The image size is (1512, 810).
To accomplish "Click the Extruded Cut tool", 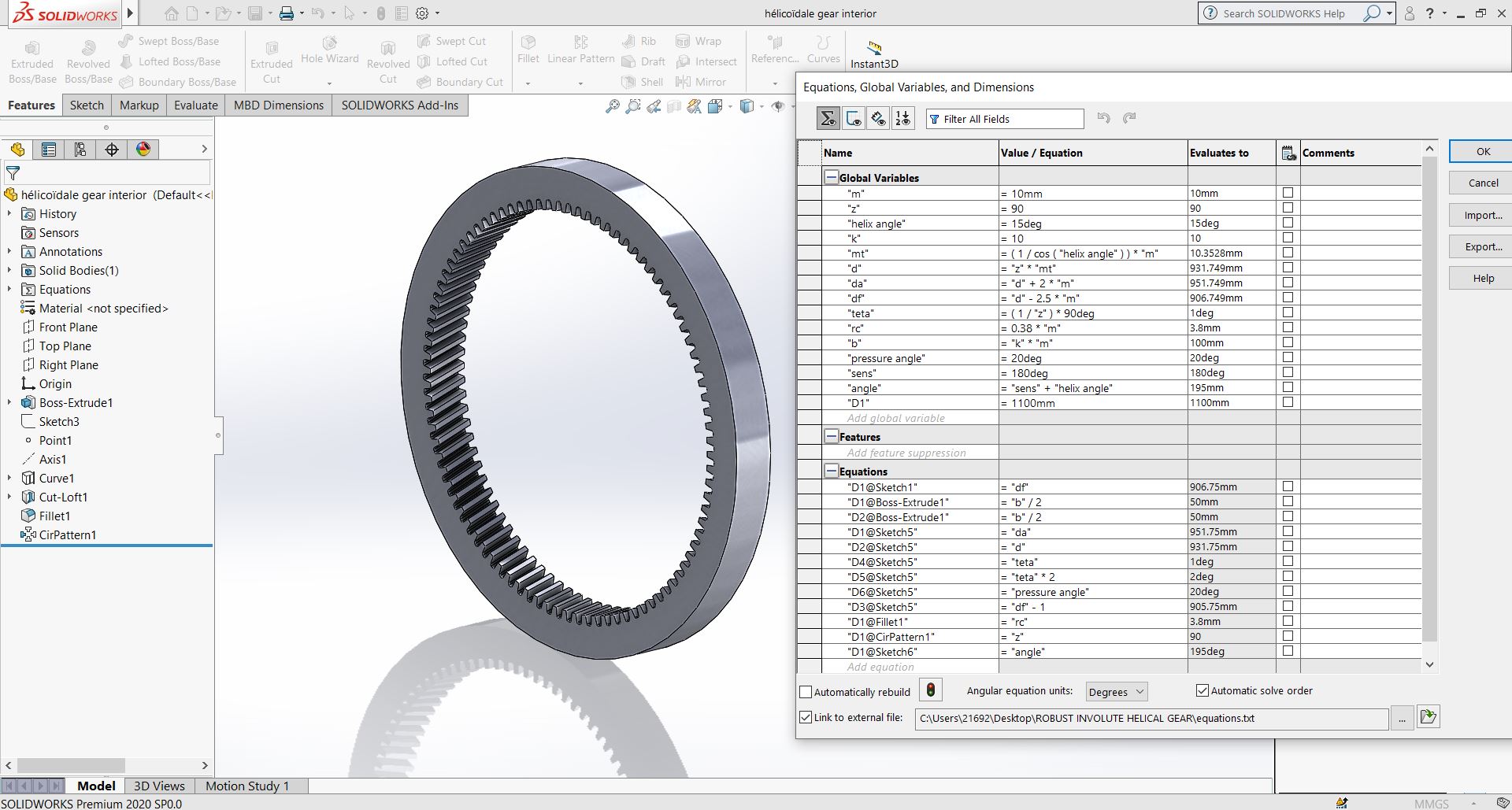I will (x=271, y=62).
